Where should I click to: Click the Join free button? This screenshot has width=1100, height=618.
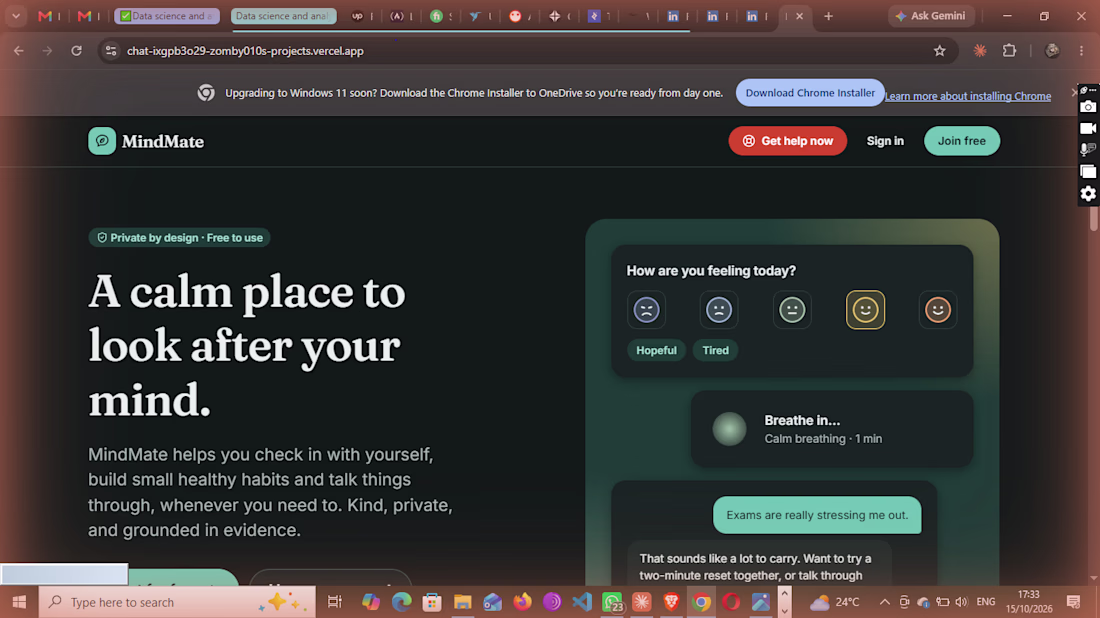[x=962, y=141]
